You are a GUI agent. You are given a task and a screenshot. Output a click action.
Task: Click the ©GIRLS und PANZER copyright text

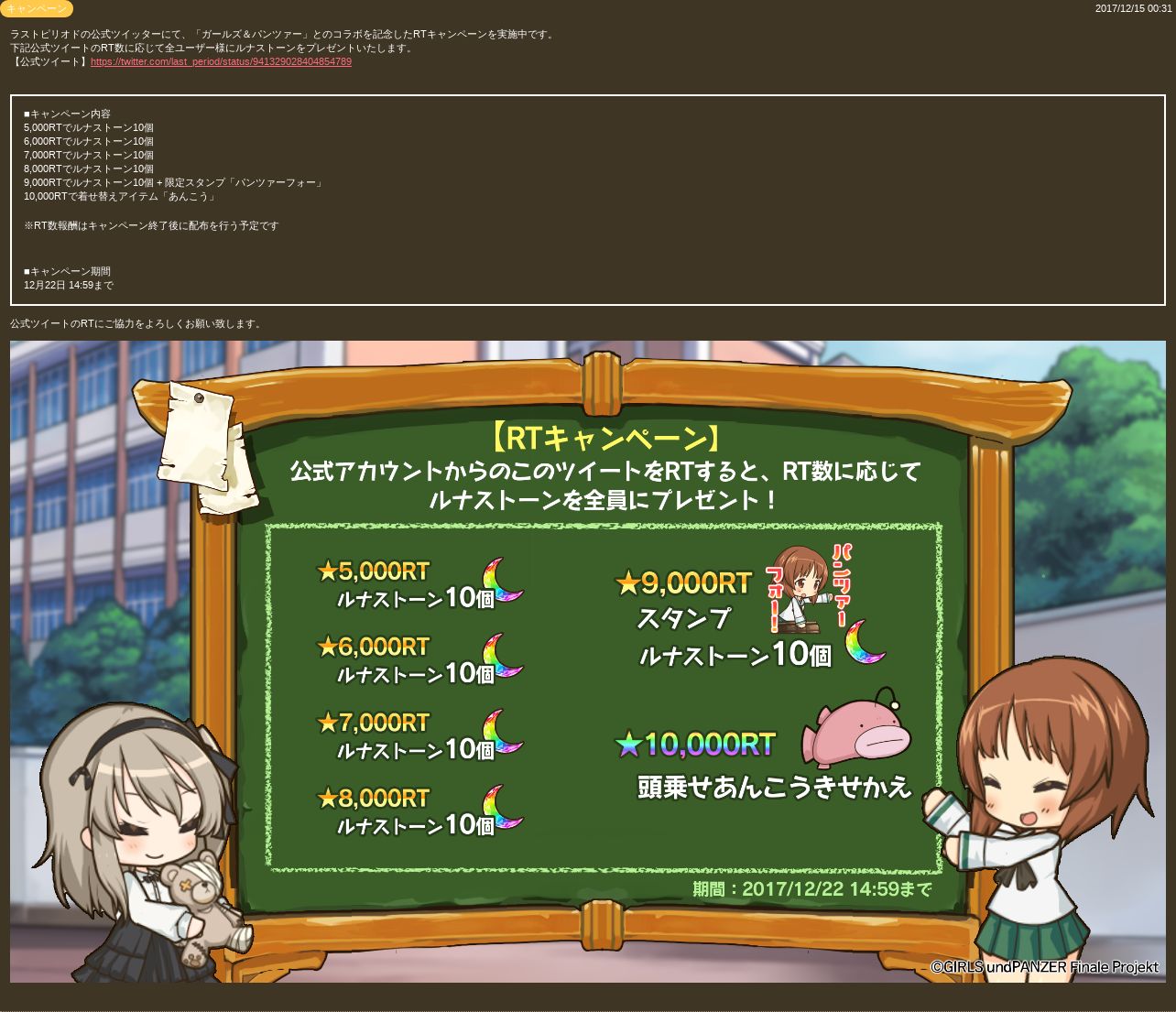1044,966
